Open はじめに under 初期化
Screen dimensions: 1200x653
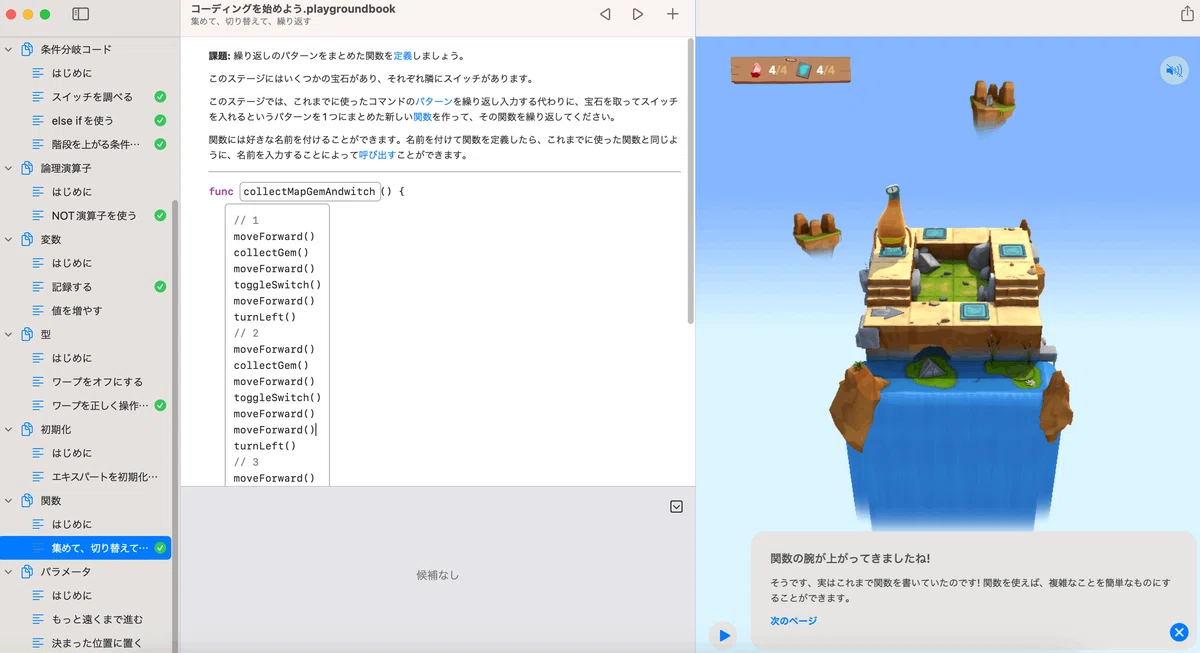72,453
